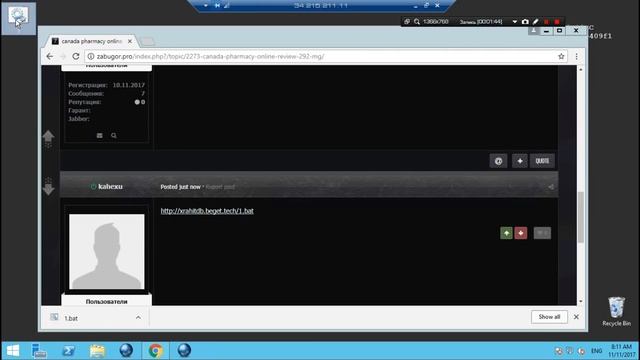Click the magnifier zoom icon in recorder bar
640x360 pixels.
click(x=417, y=22)
